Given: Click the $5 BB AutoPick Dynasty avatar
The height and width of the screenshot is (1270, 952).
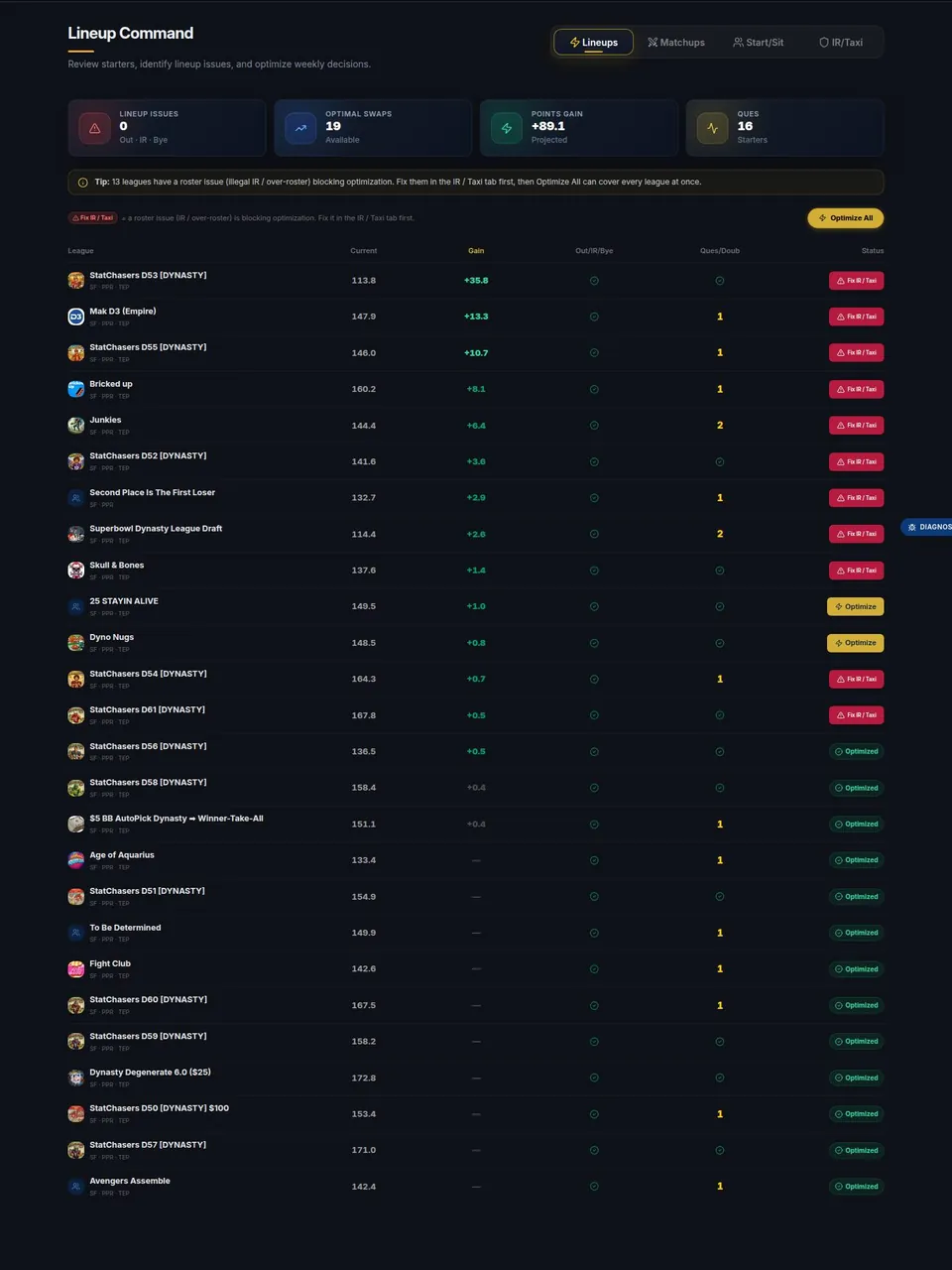Looking at the screenshot, I should point(75,825).
